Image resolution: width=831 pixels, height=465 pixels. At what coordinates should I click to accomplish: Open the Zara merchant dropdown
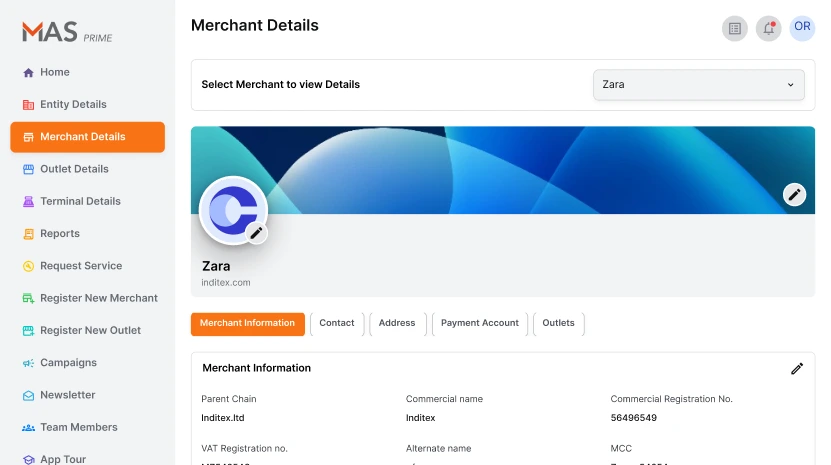[x=698, y=85]
